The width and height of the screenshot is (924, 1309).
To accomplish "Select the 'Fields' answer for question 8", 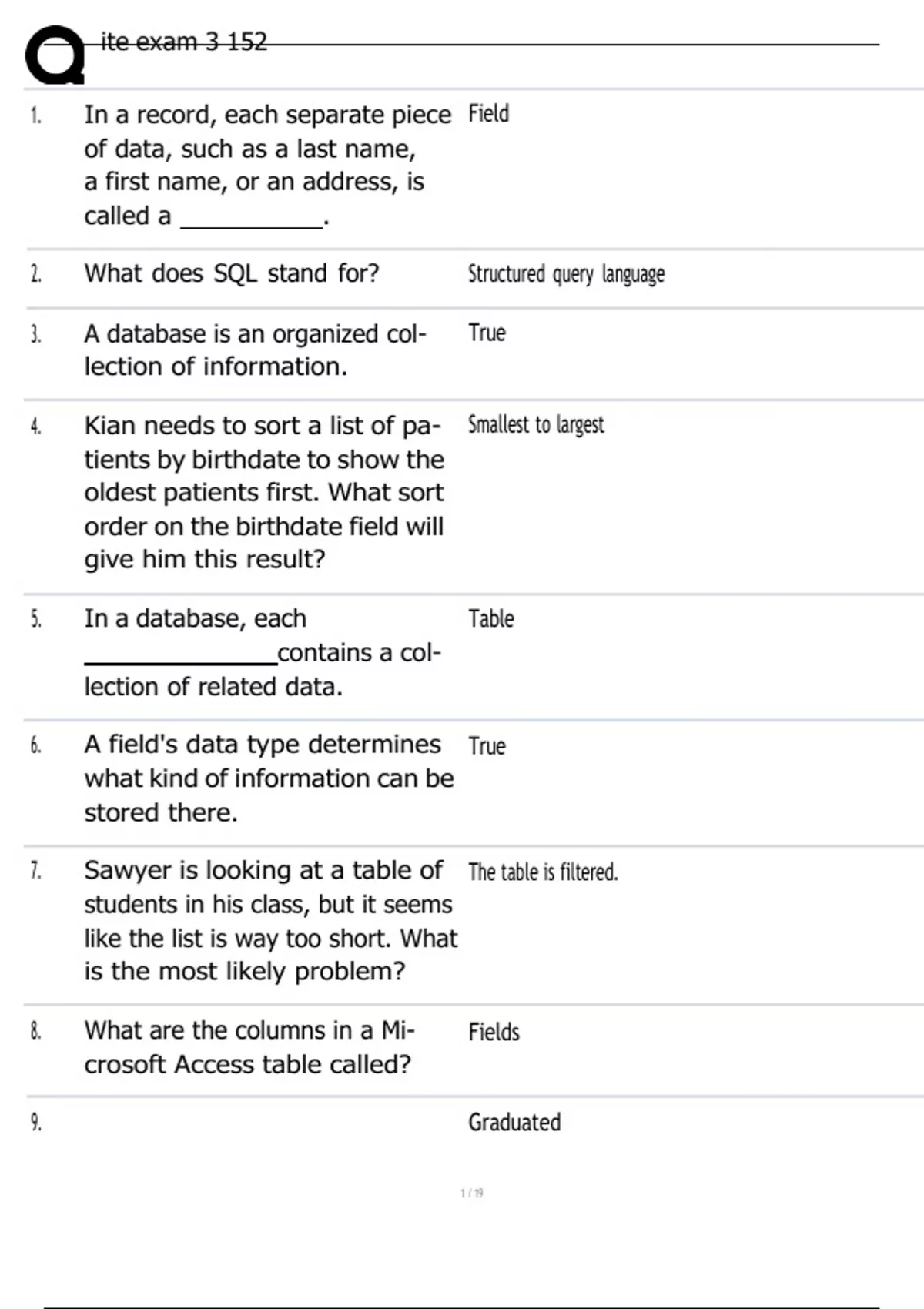I will tap(494, 1033).
